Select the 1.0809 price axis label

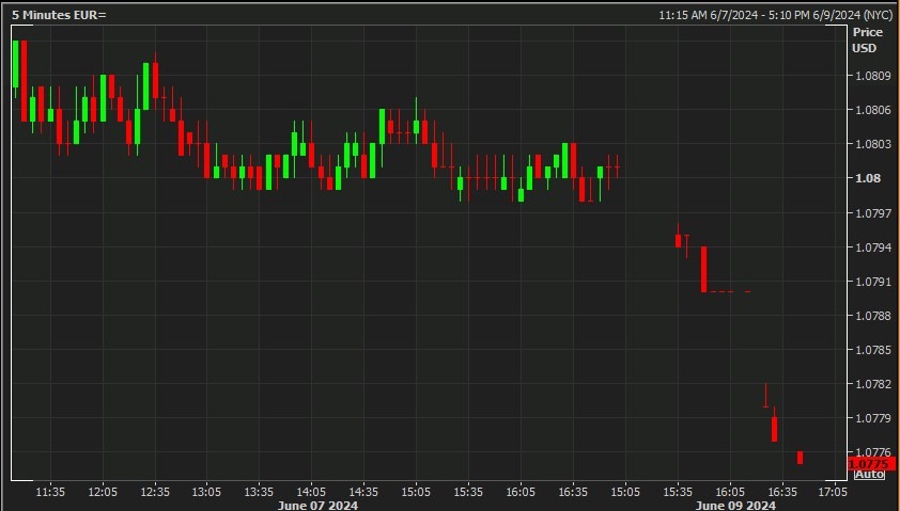point(872,75)
